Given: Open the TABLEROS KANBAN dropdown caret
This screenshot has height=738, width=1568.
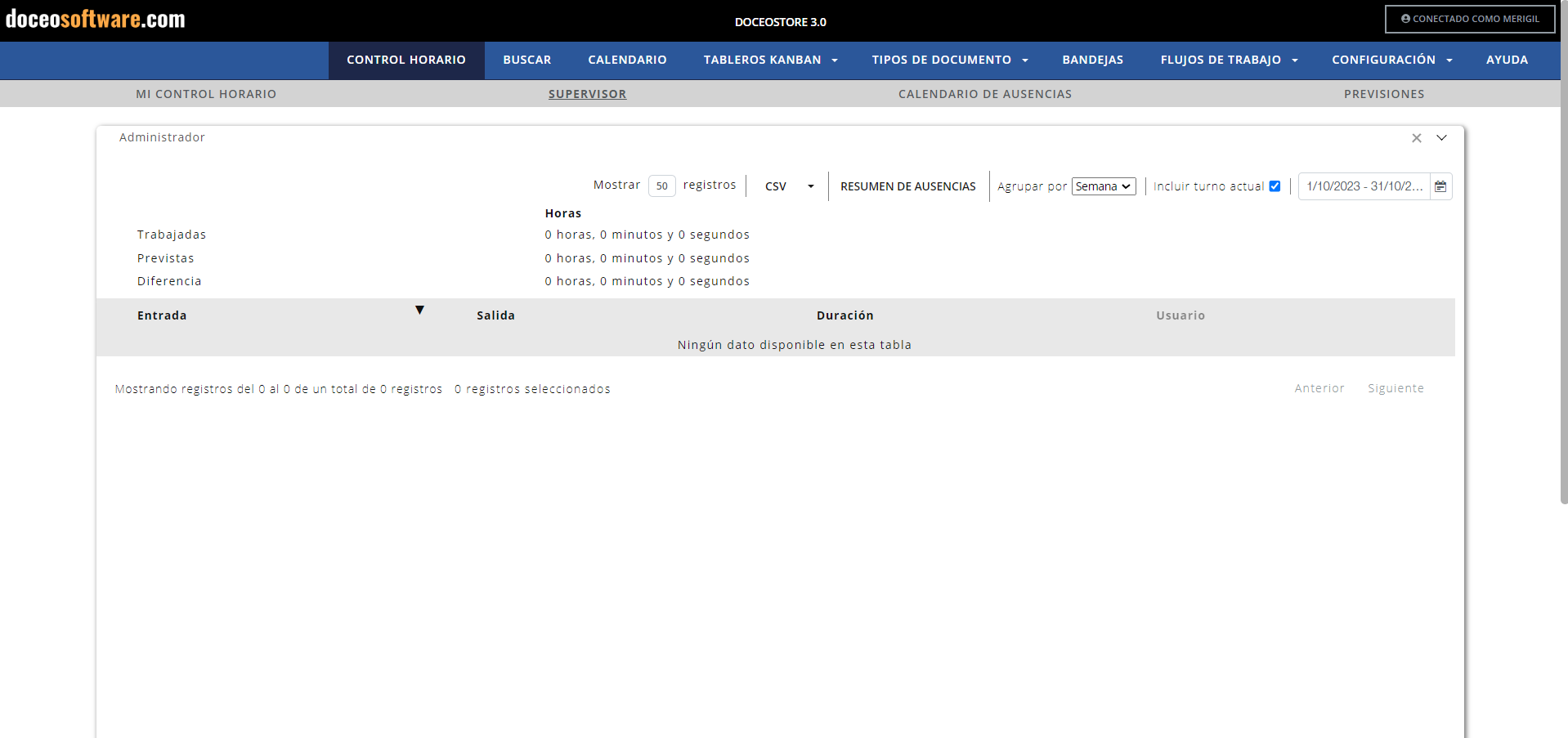Looking at the screenshot, I should 835,60.
